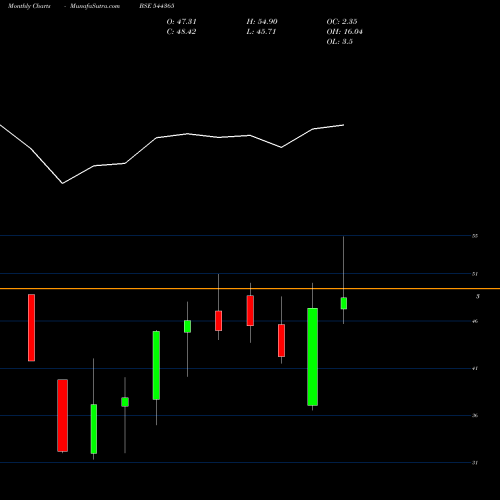
Task: Click the "OC: 2.35" reading
Action: click(342, 22)
